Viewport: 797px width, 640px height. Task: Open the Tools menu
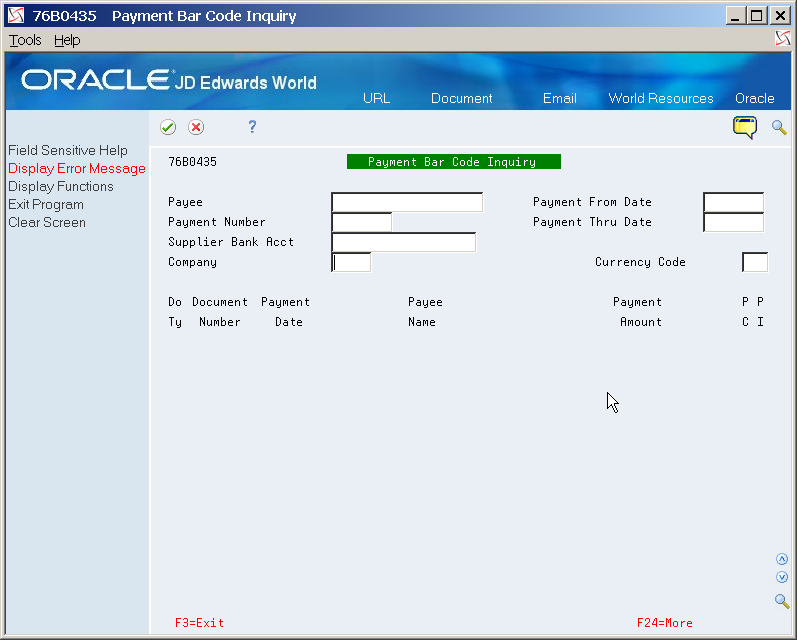(x=25, y=40)
